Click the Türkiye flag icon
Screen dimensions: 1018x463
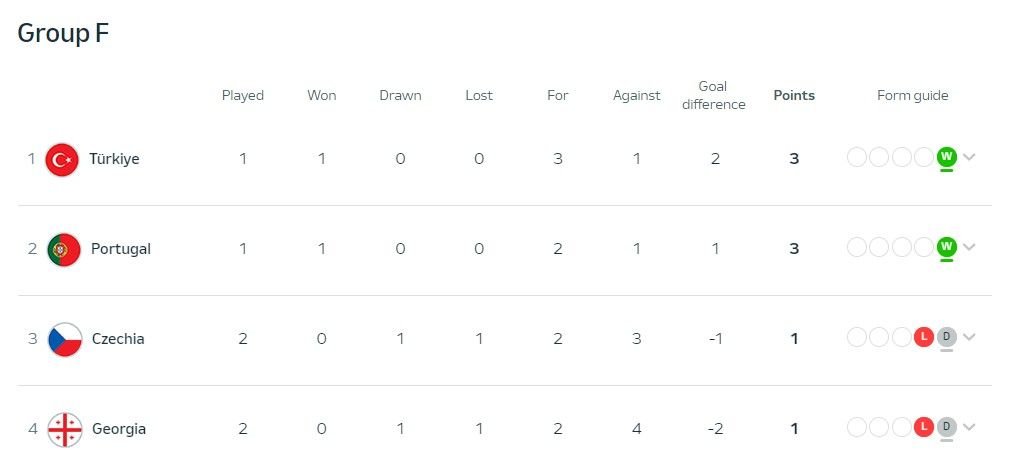pos(62,160)
